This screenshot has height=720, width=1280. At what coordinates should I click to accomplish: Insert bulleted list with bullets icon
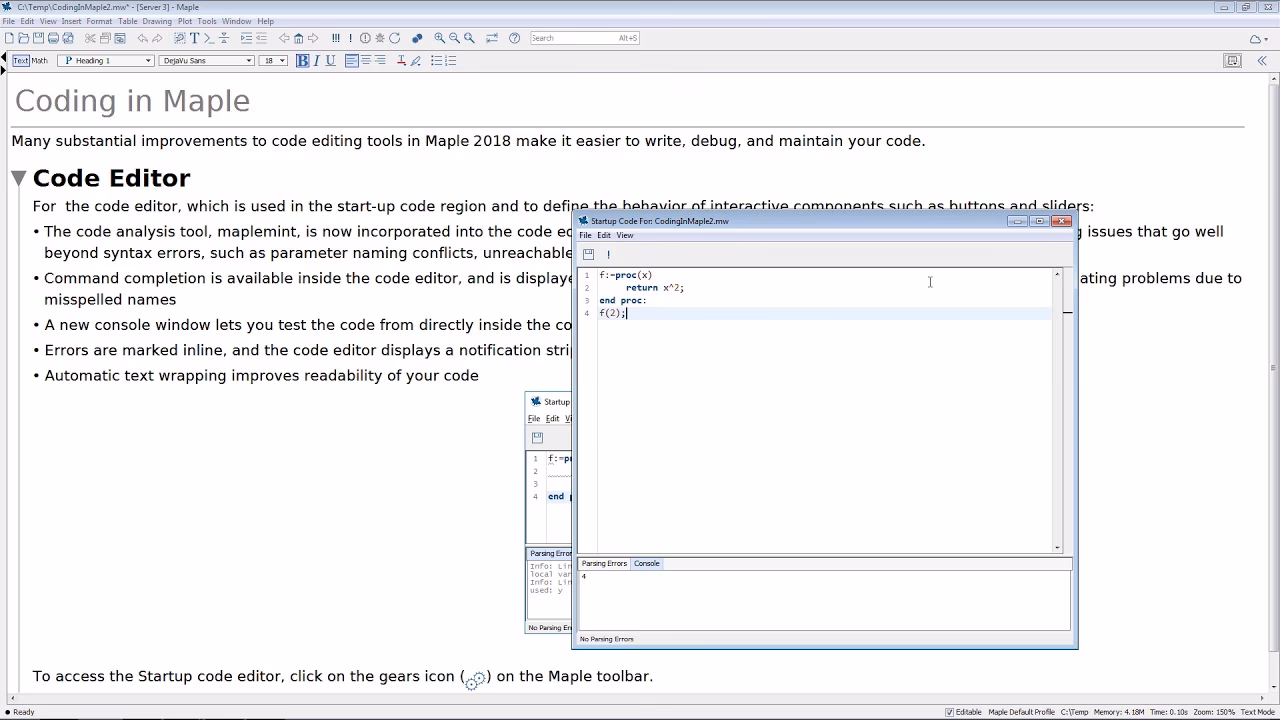tap(437, 60)
